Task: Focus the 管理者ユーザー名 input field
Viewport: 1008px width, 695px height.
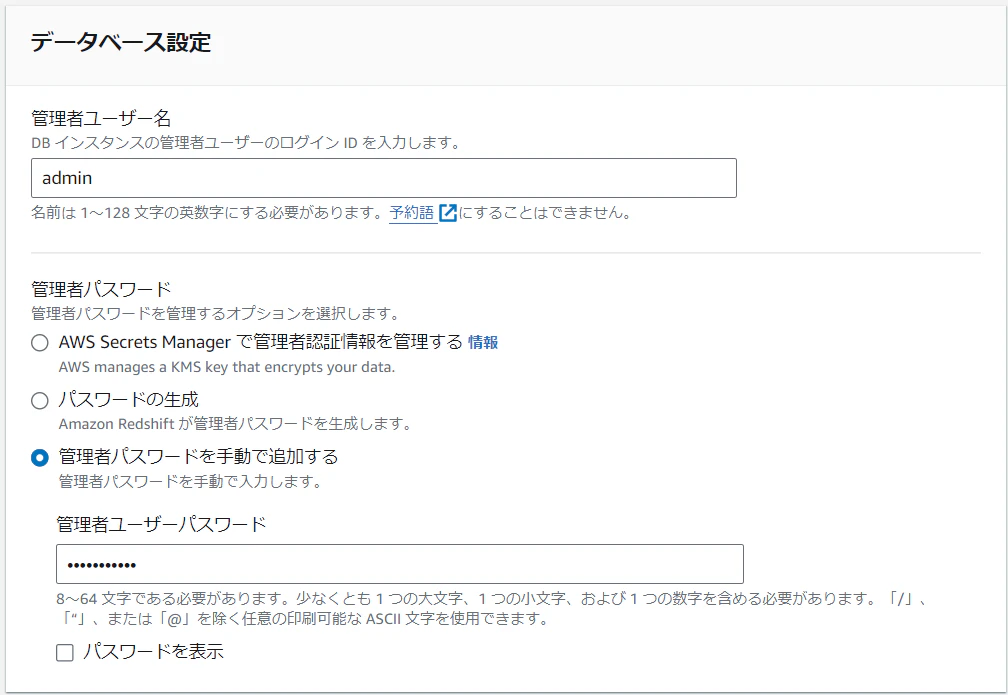Action: click(384, 178)
